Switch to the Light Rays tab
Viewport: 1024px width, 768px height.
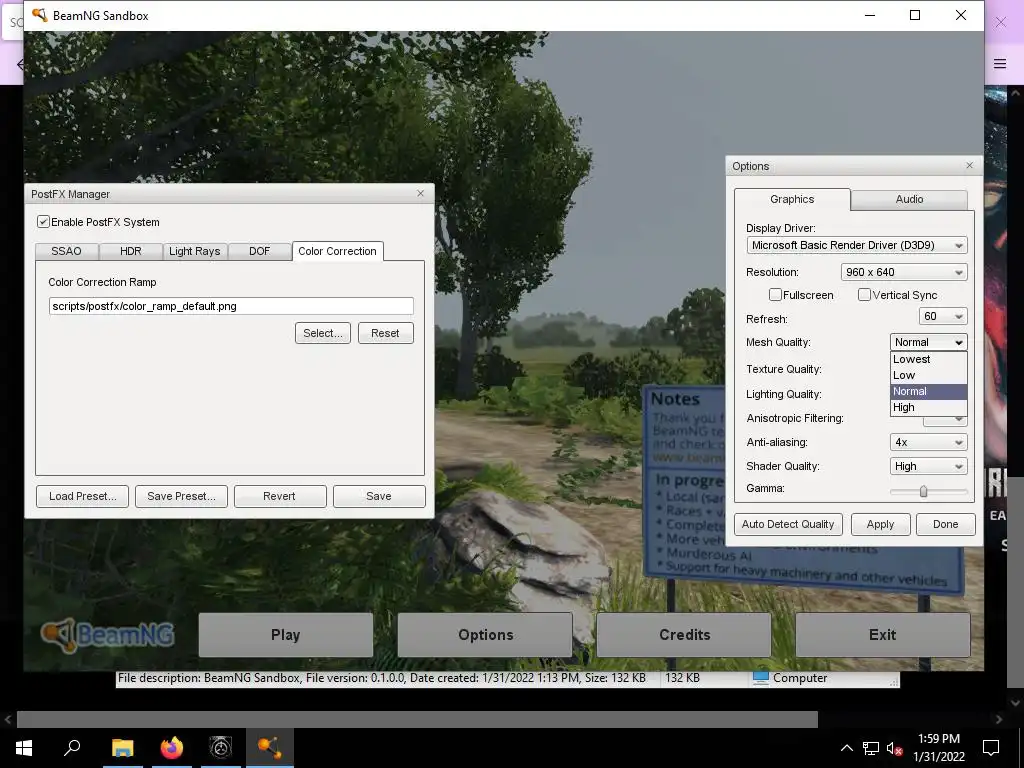195,251
